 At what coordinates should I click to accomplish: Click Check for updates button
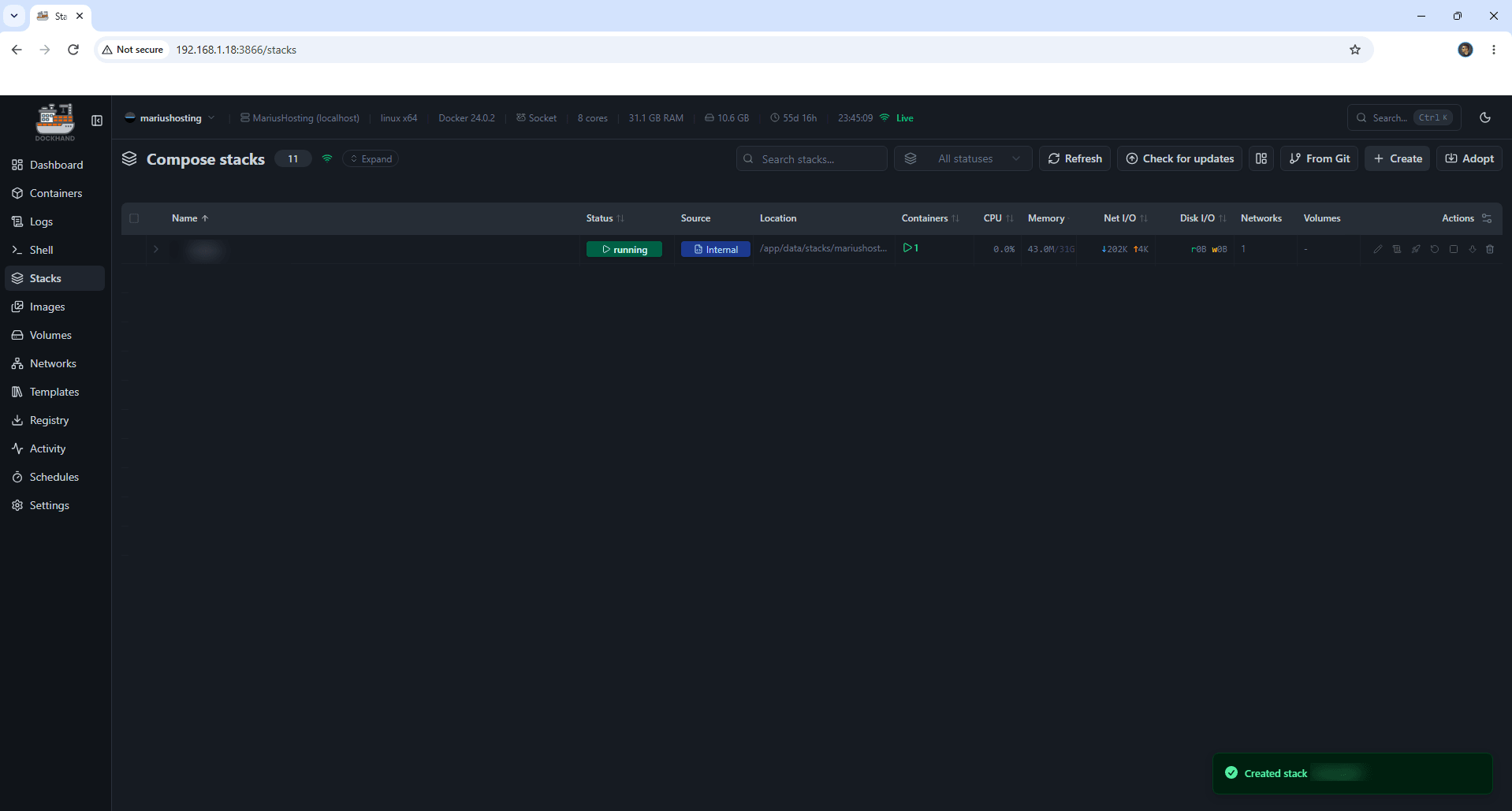(1179, 158)
